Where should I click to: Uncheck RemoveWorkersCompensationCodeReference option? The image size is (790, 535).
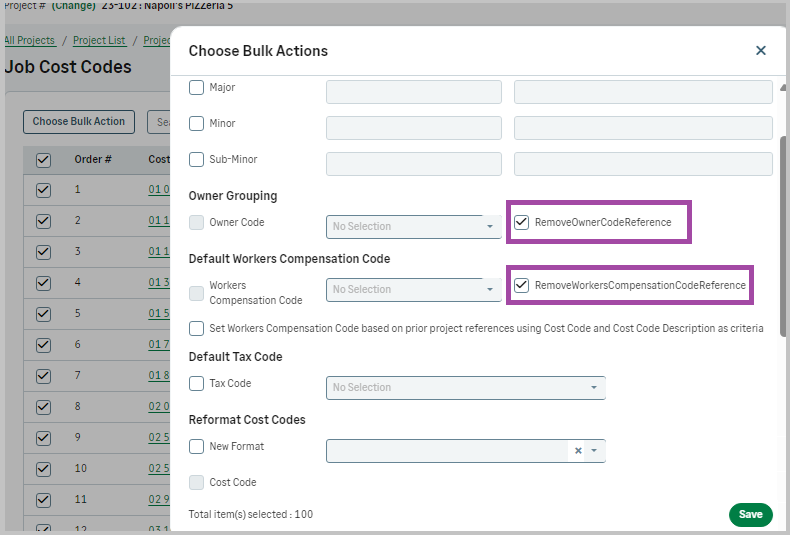tap(521, 285)
